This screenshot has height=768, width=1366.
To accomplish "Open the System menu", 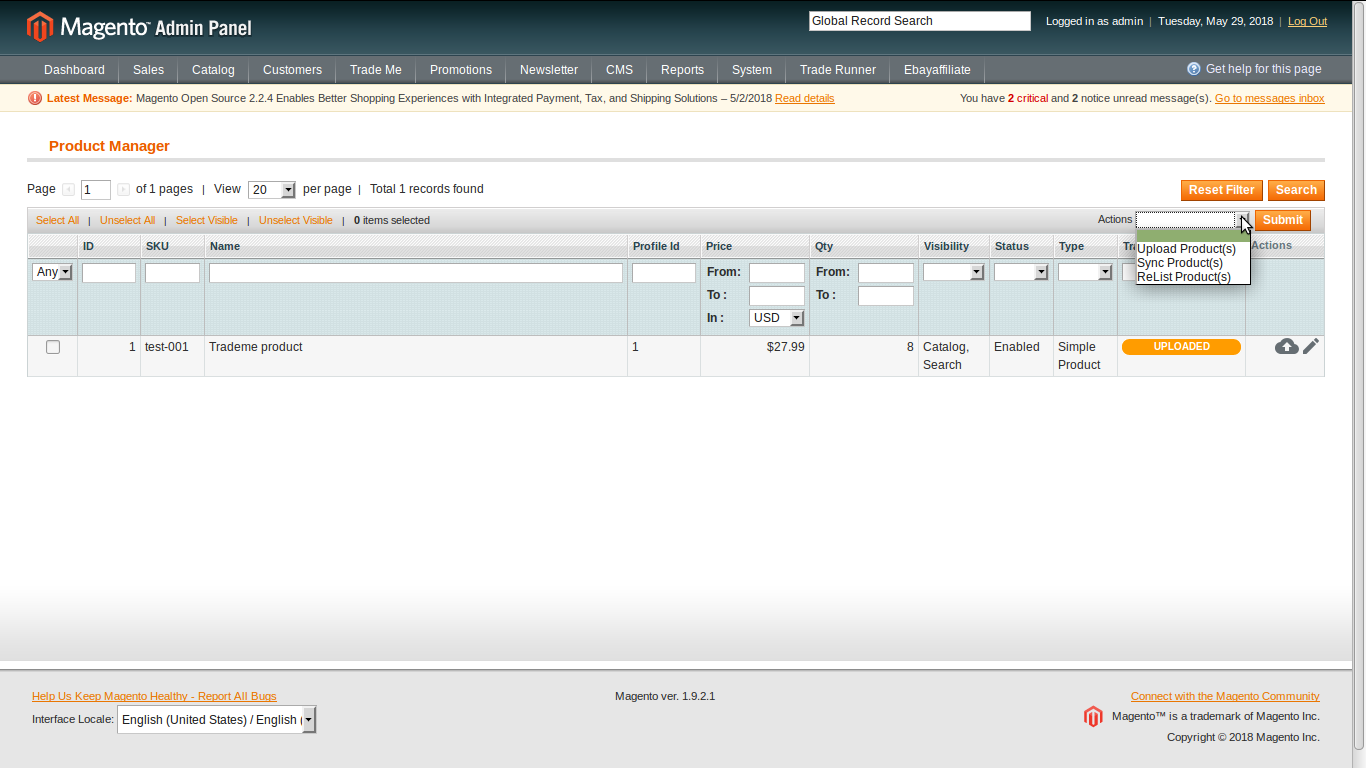I will [752, 70].
